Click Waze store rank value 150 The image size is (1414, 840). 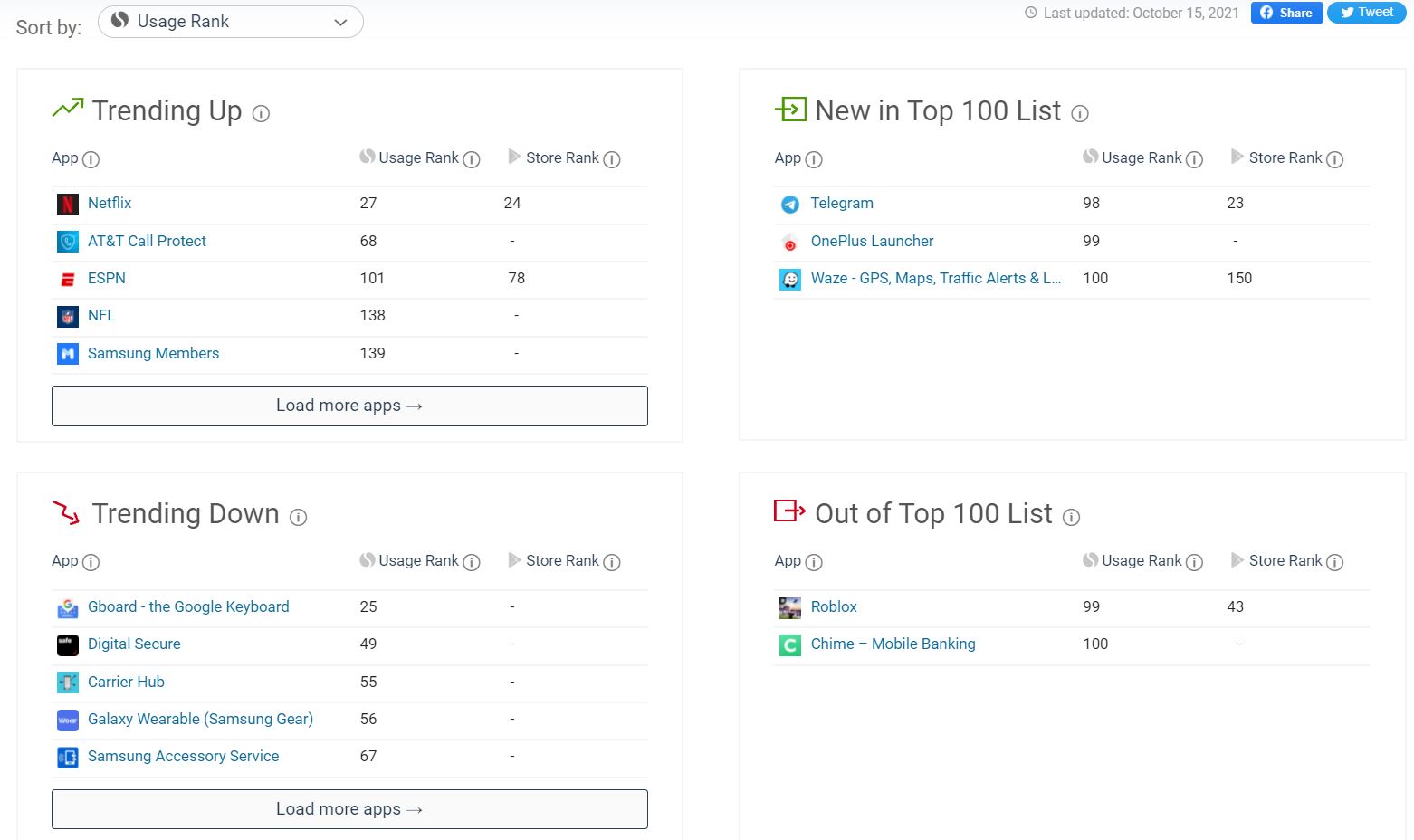pos(1239,278)
